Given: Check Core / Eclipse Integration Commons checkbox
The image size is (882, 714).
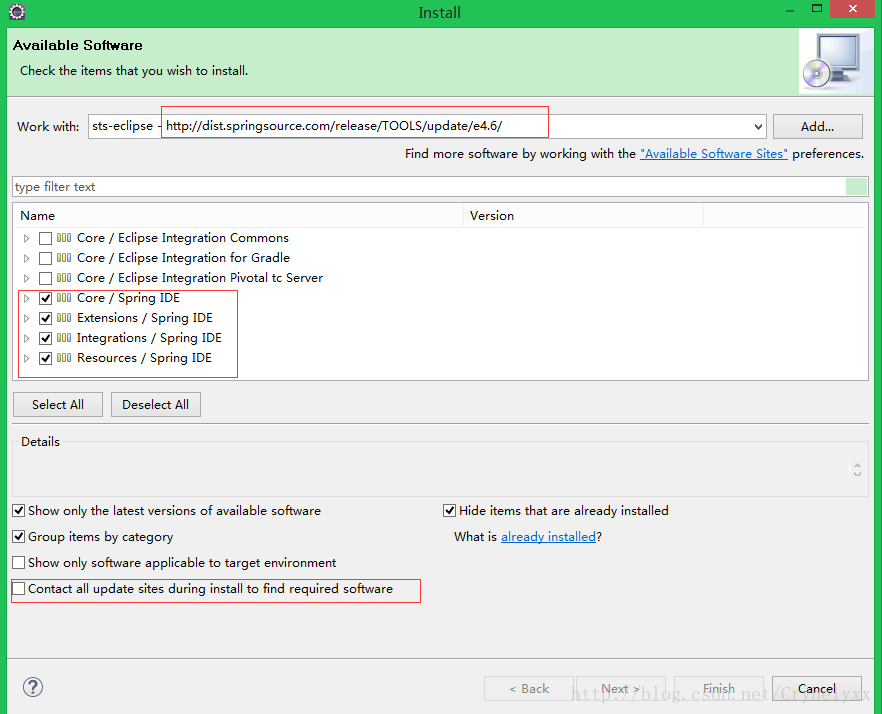Looking at the screenshot, I should pyautogui.click(x=46, y=239).
